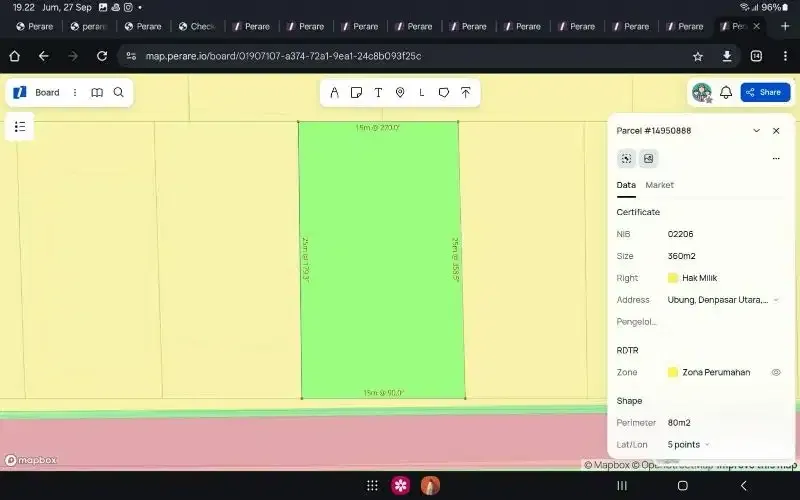Select the sticky note tool
This screenshot has width=800, height=500.
point(356,92)
